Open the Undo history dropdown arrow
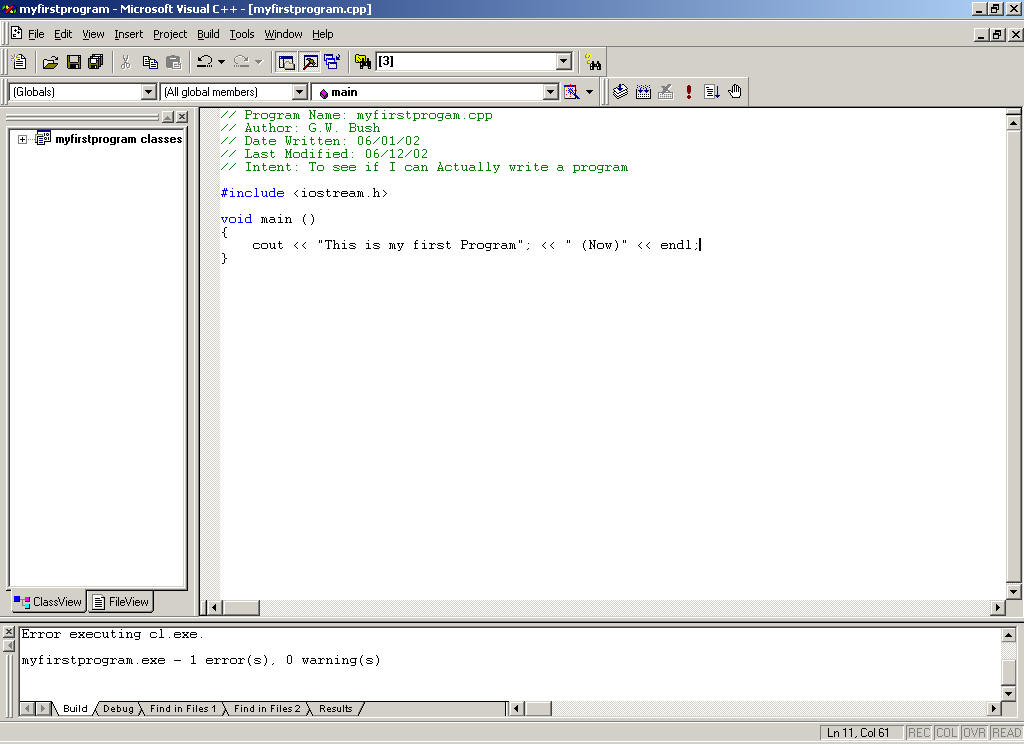1024x744 pixels. coord(221,62)
